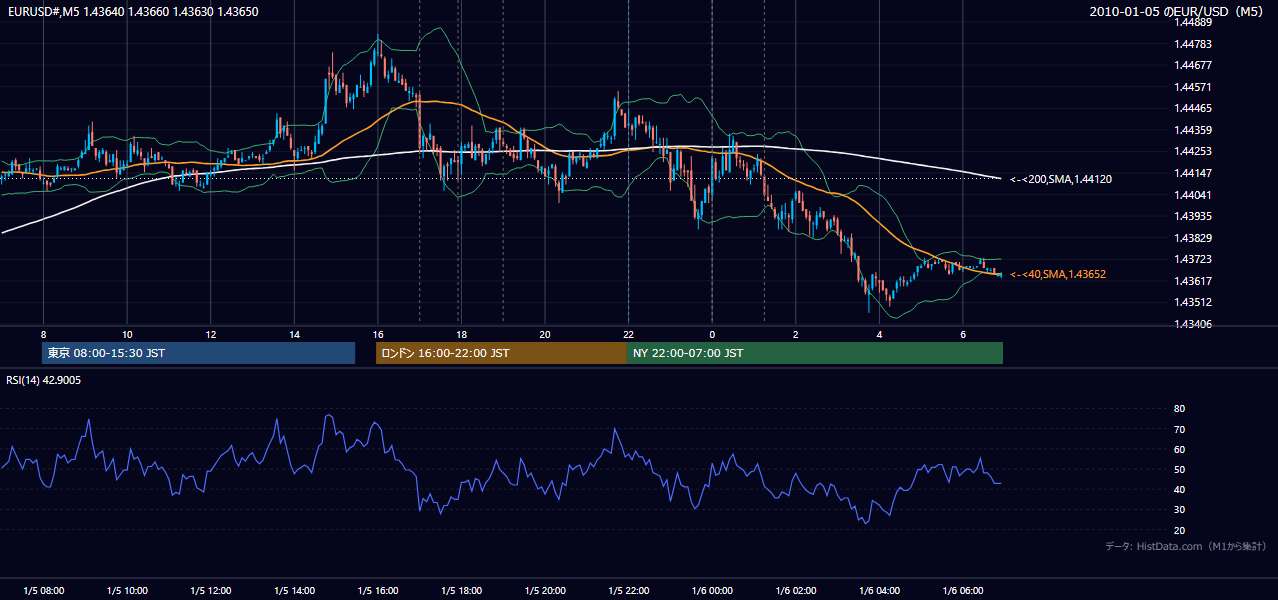
Task: Click hour label 12 under price chart
Action: (x=210, y=334)
